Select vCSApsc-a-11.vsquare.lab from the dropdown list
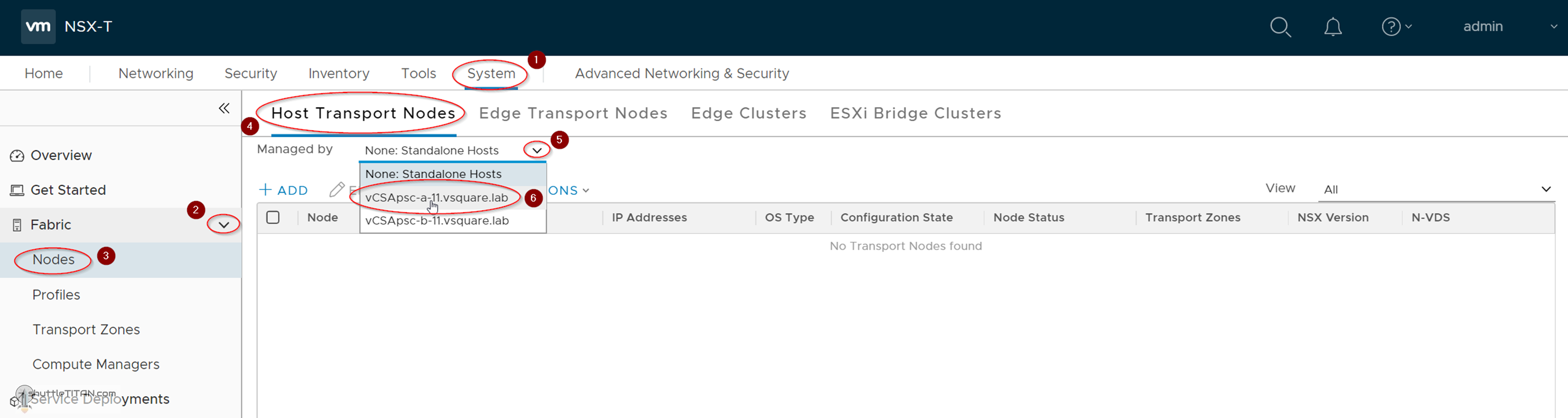This screenshot has height=418, width=1568. 436,198
